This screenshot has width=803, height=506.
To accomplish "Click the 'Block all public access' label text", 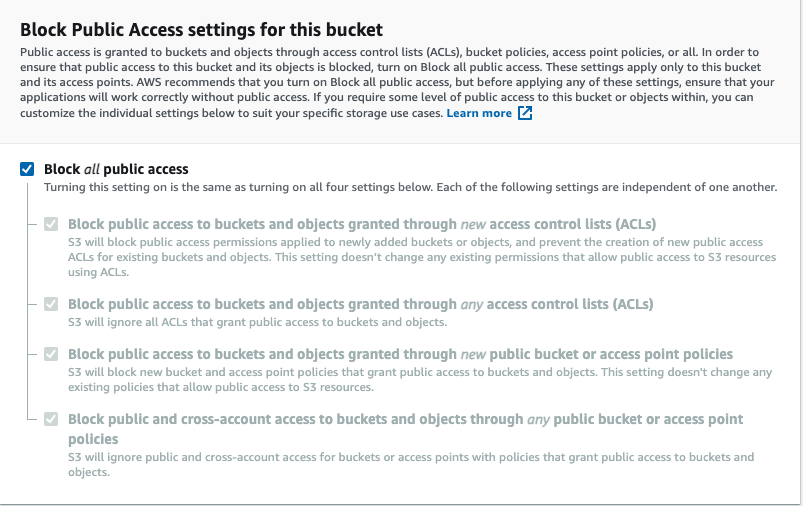I will pyautogui.click(x=116, y=169).
